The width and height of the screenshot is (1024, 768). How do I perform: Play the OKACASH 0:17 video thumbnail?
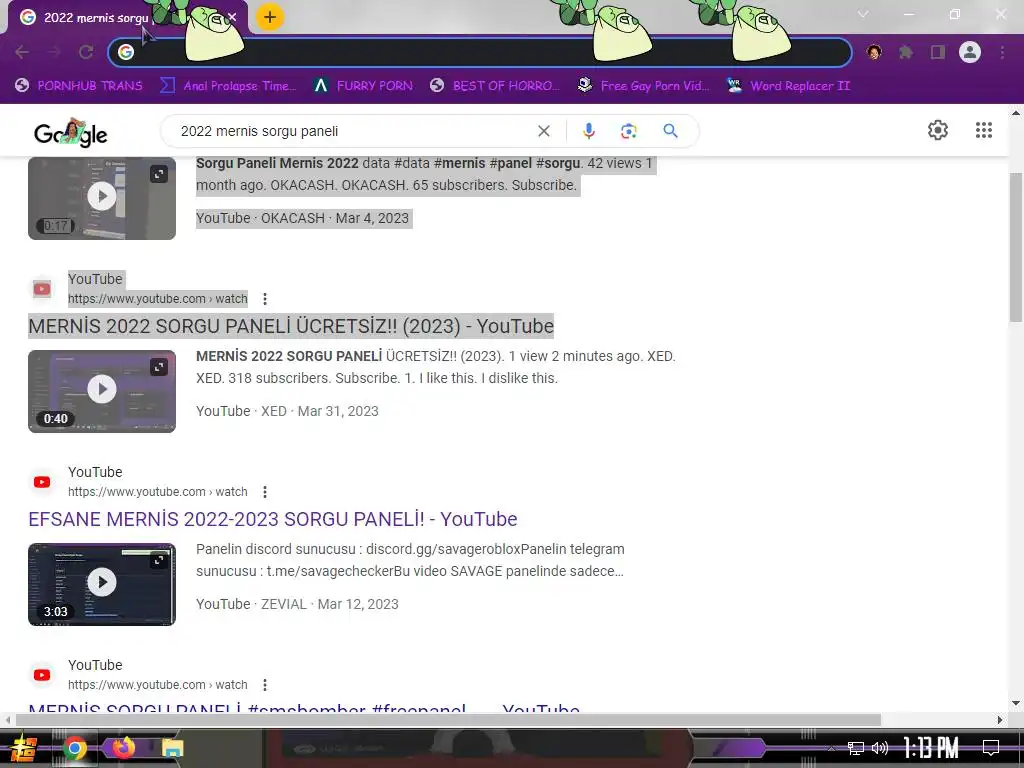102,196
